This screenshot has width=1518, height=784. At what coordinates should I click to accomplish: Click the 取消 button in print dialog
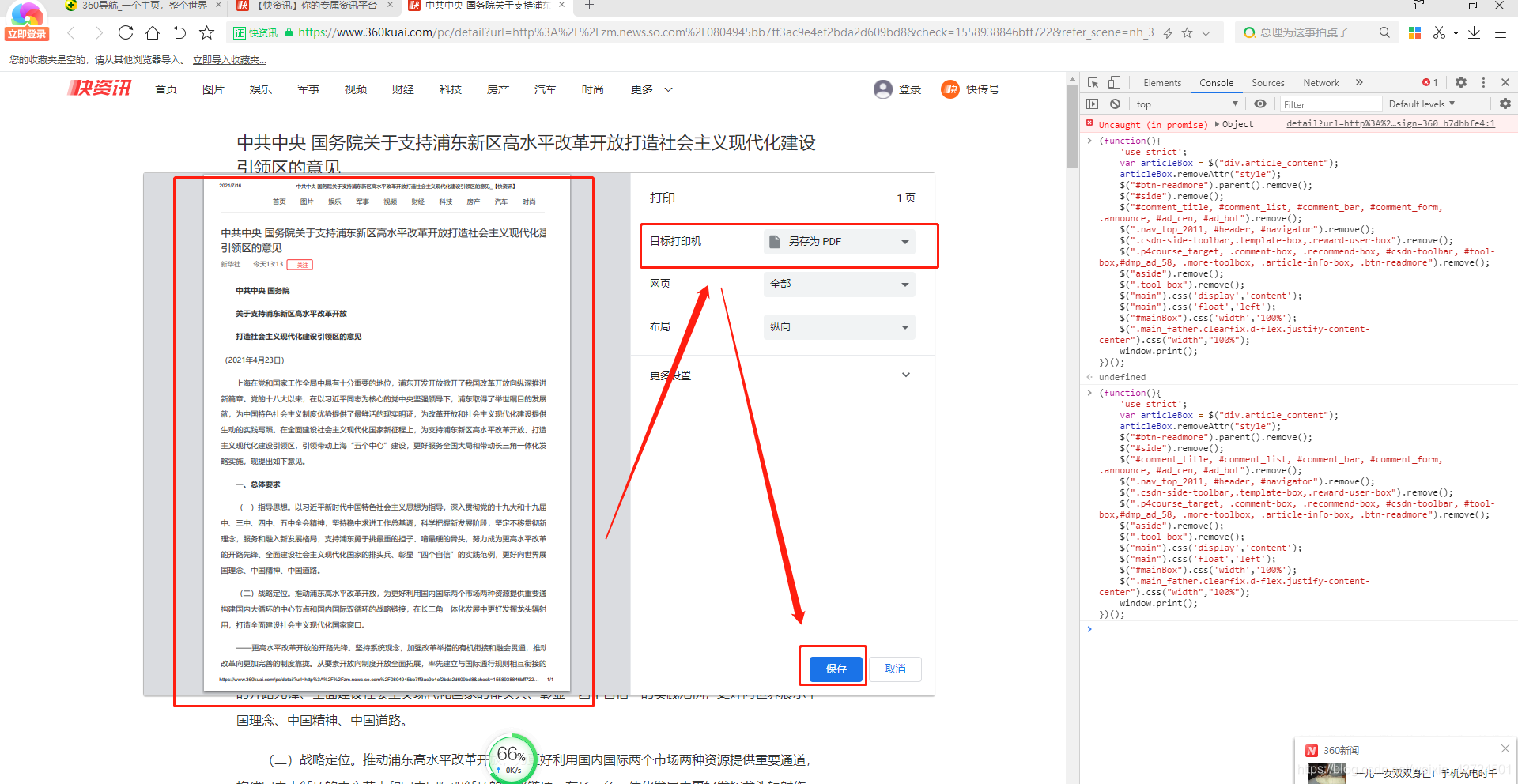pos(895,669)
